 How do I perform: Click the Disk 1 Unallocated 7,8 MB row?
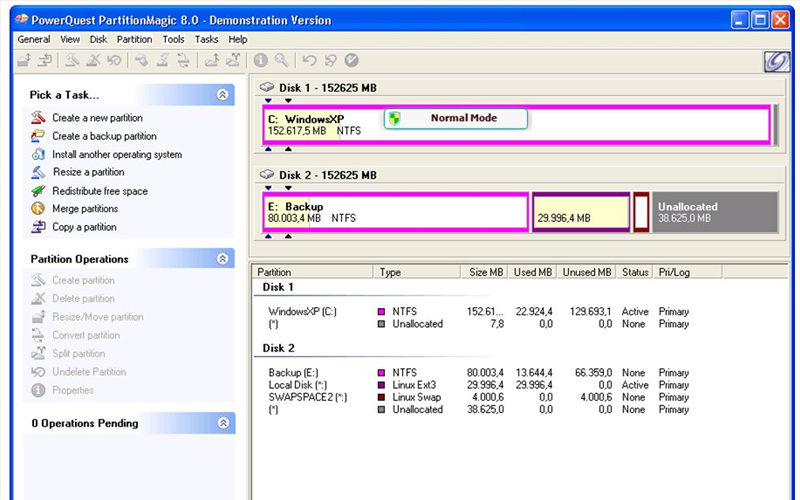[479, 323]
